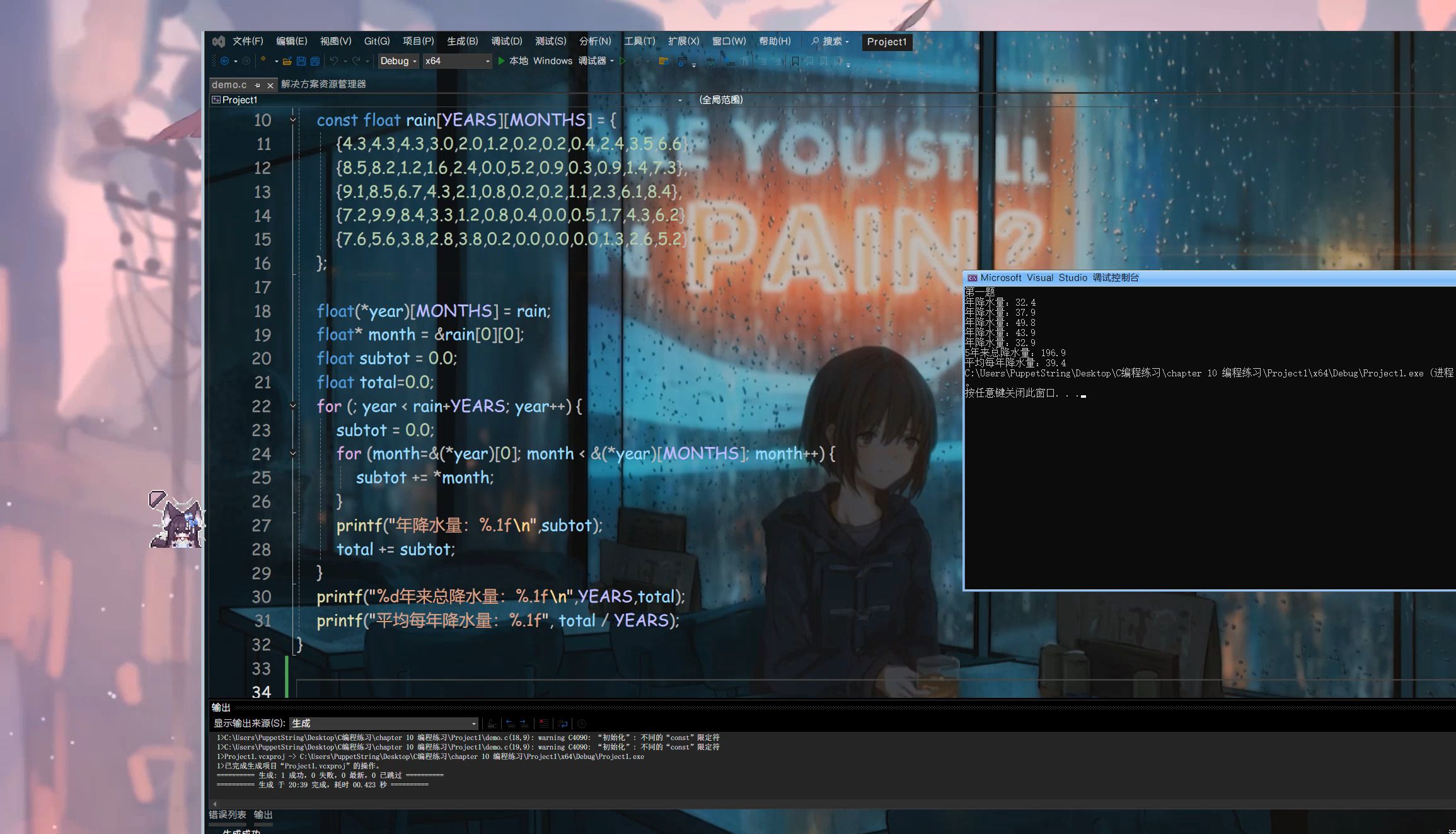Click the Visual Studio logo icon
This screenshot has width=1456, height=834.
219,42
